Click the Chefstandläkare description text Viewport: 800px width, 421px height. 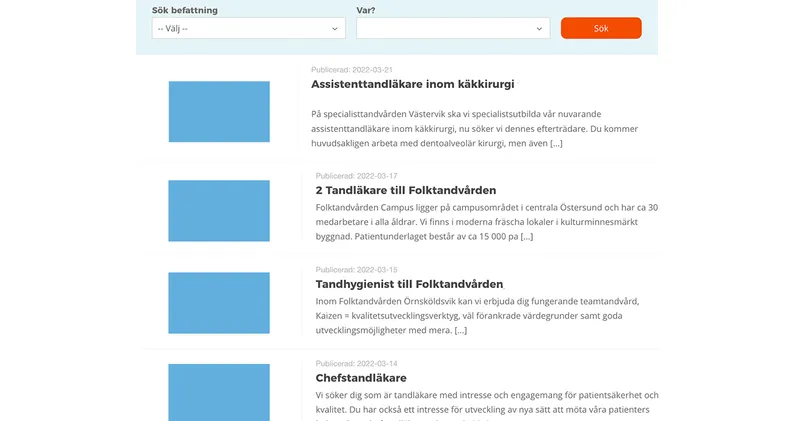click(x=487, y=406)
